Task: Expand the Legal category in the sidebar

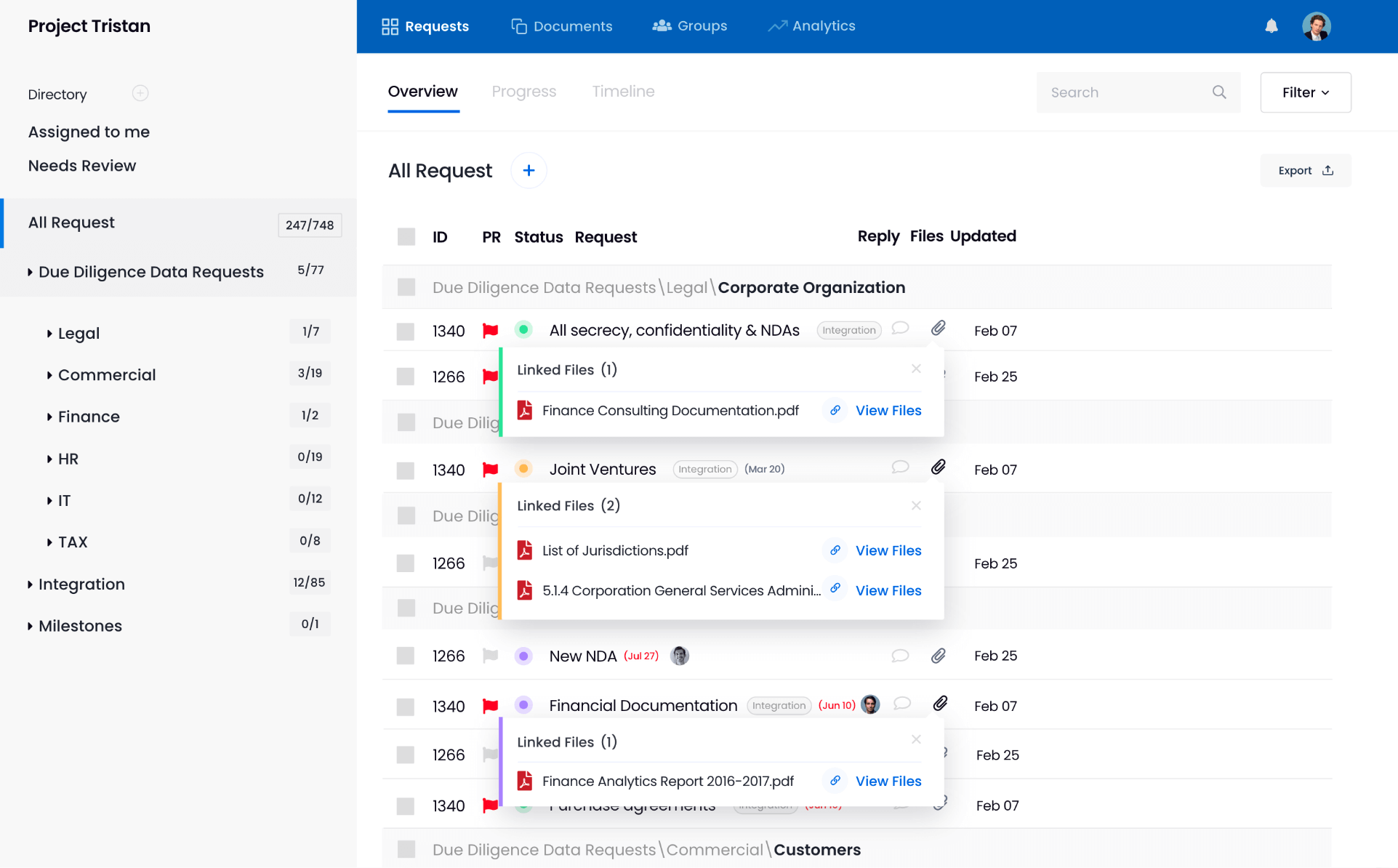Action: (x=49, y=333)
